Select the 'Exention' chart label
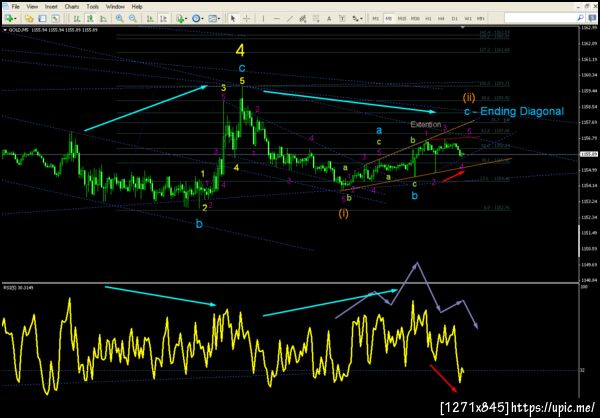Screen dimensions: 600x418 coord(426,124)
